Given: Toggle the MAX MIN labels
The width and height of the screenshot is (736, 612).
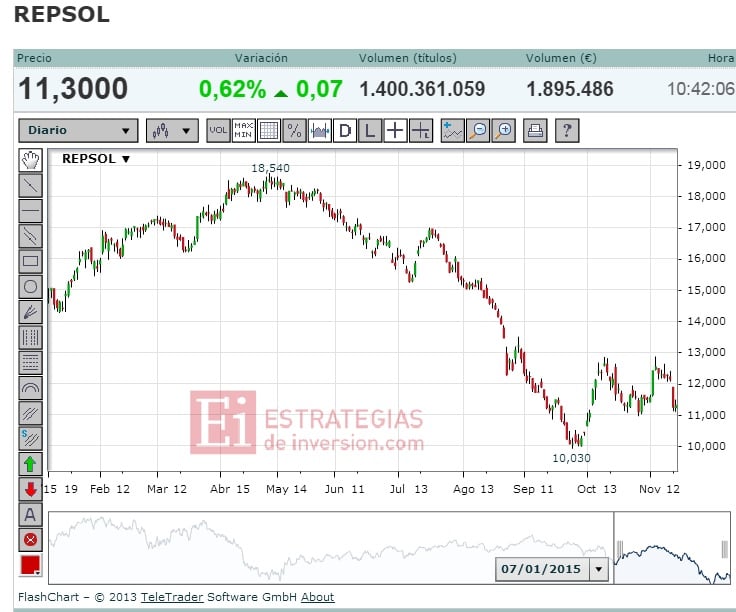Looking at the screenshot, I should tap(244, 130).
